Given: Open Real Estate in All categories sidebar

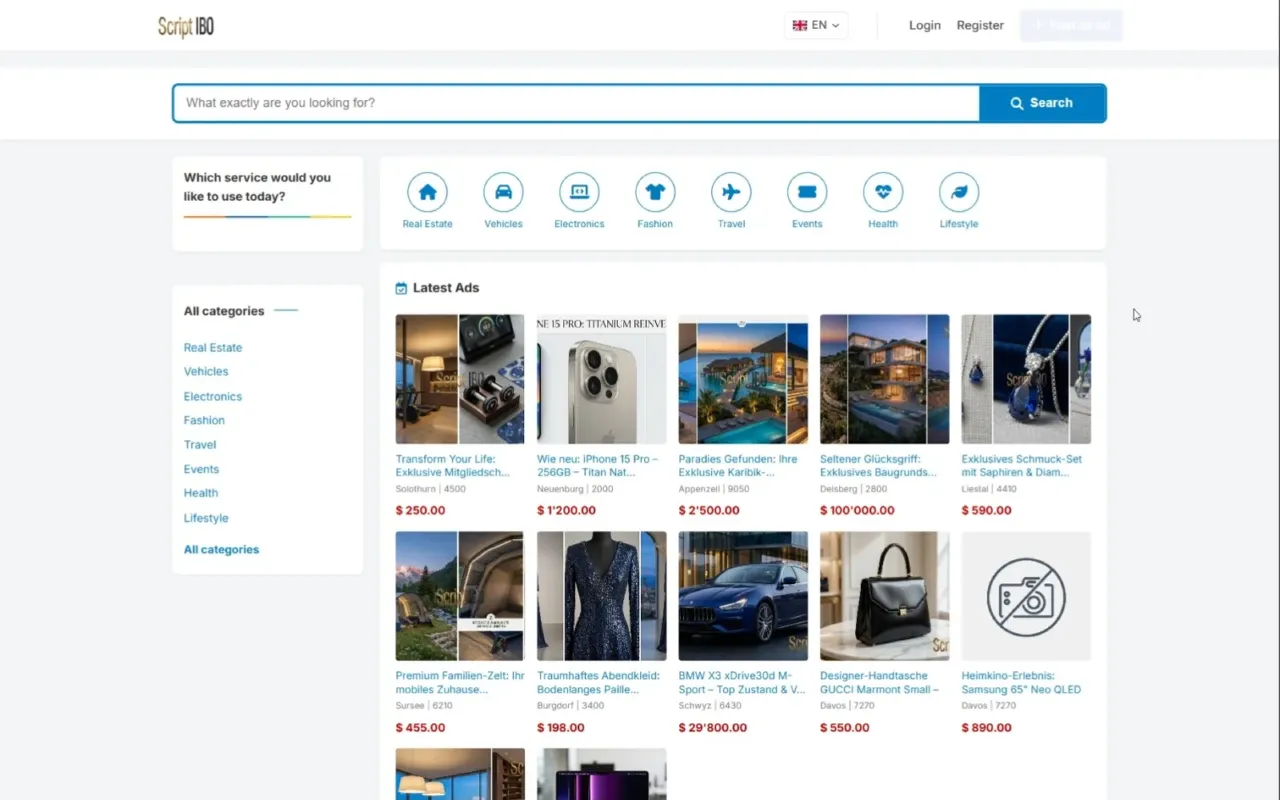Looking at the screenshot, I should click(213, 348).
